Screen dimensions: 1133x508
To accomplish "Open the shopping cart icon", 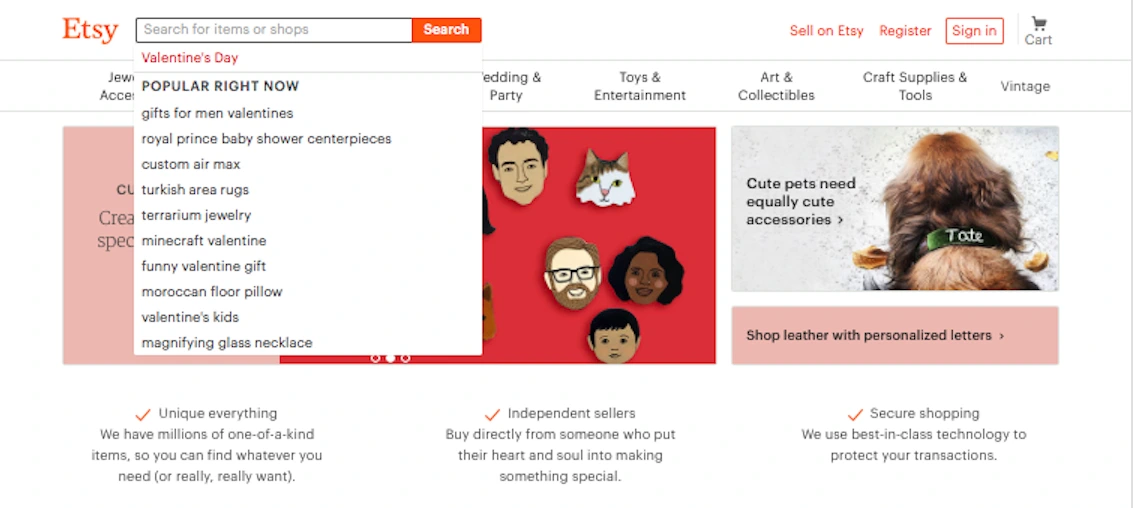I will pyautogui.click(x=1038, y=30).
